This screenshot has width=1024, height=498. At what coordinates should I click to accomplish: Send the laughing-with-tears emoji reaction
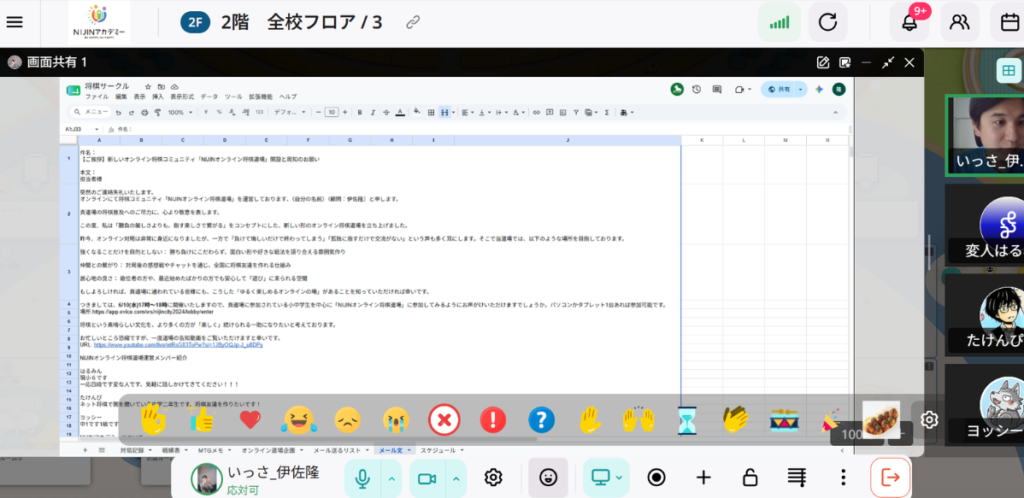298,420
